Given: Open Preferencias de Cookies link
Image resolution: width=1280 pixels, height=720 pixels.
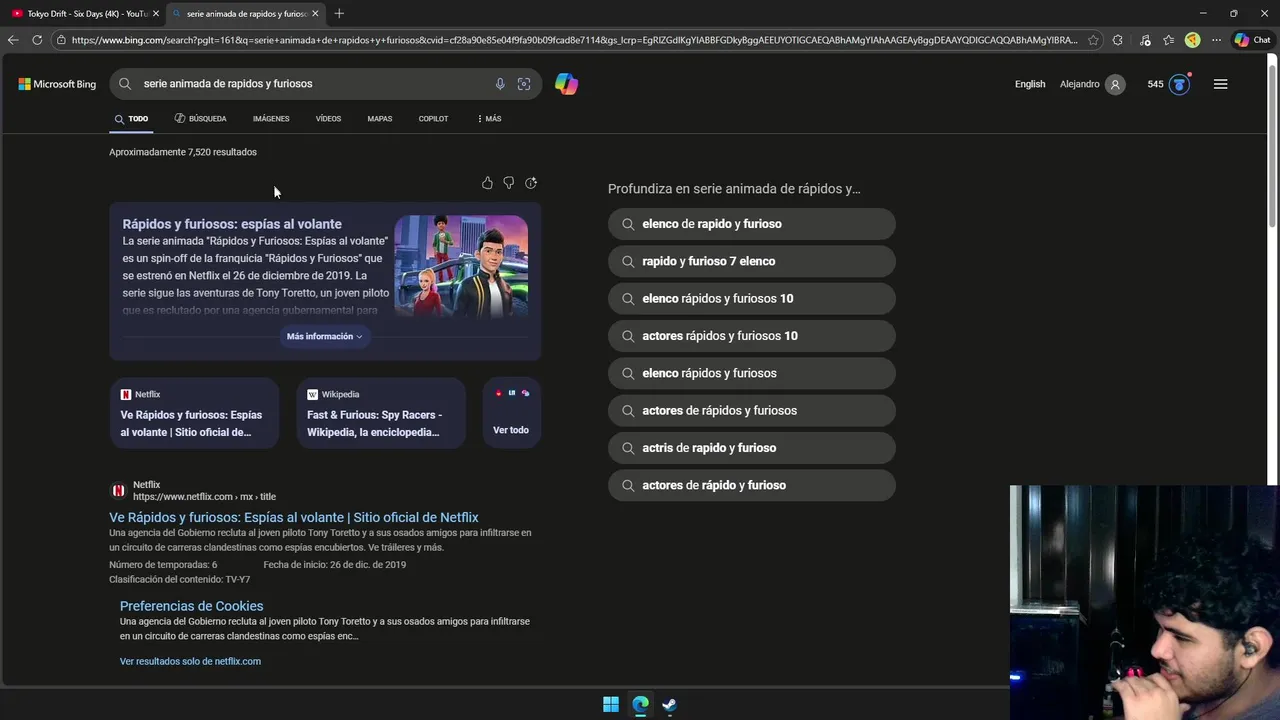Looking at the screenshot, I should tap(192, 606).
